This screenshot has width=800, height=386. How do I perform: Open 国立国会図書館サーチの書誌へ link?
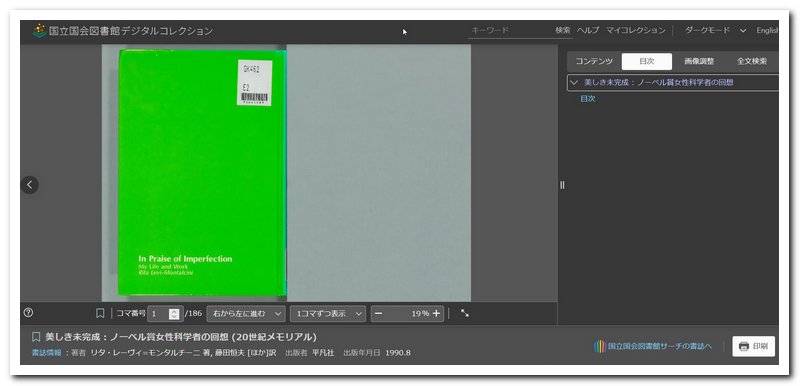pyautogui.click(x=653, y=346)
